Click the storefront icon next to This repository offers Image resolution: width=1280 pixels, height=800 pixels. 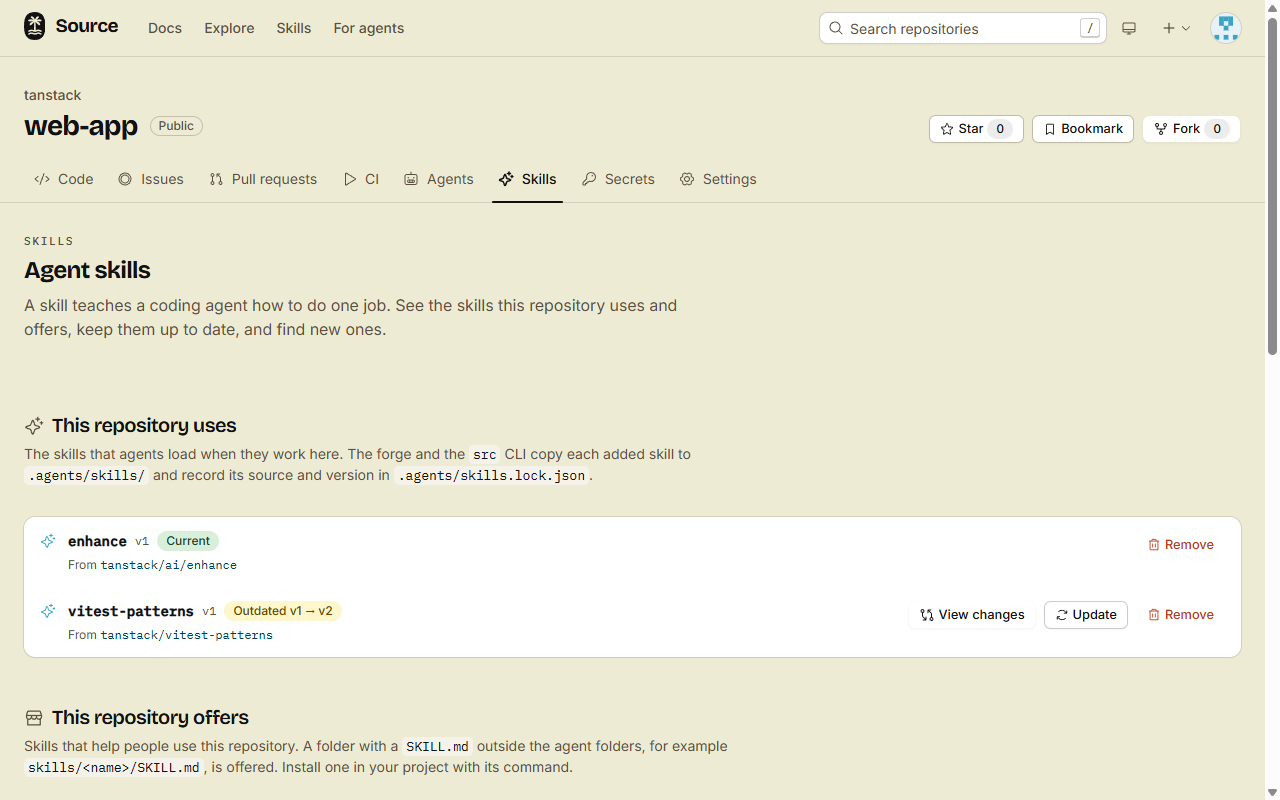[34, 718]
